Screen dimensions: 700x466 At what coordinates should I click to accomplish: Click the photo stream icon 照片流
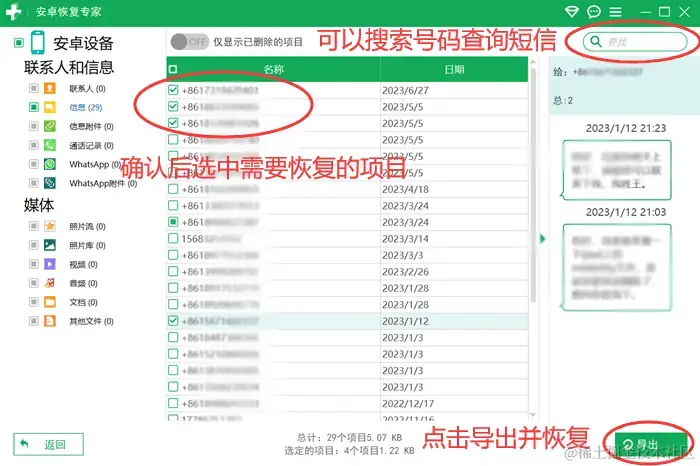click(50, 226)
